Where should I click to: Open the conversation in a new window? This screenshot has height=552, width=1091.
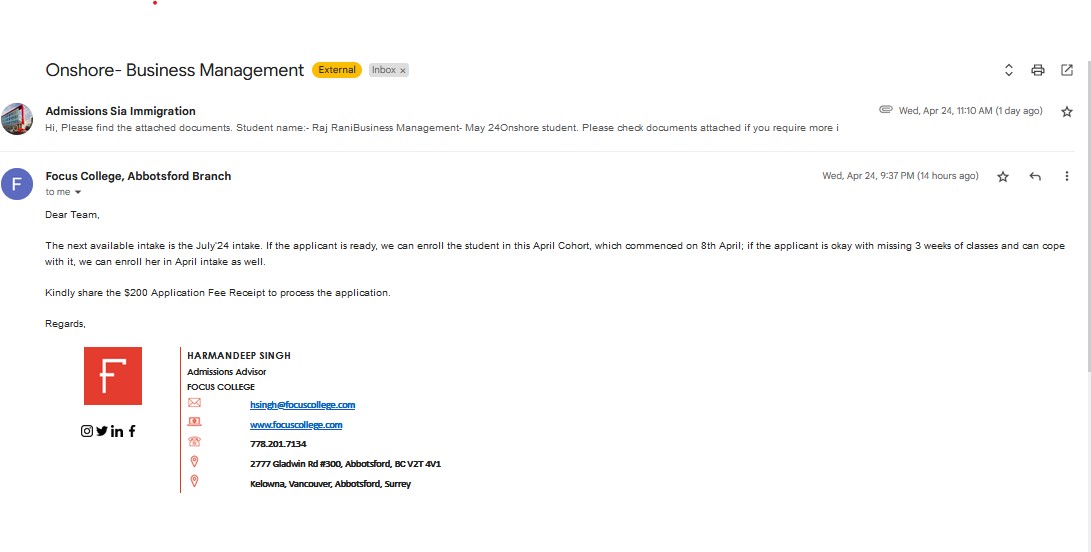[x=1067, y=70]
